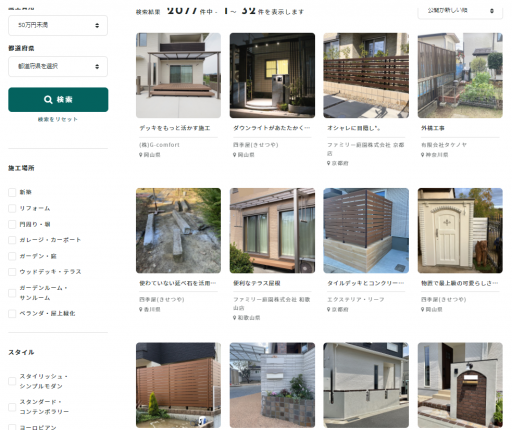Click the 有限会社タケノヤ company name
Viewport: 512px width, 430px height.
click(444, 145)
